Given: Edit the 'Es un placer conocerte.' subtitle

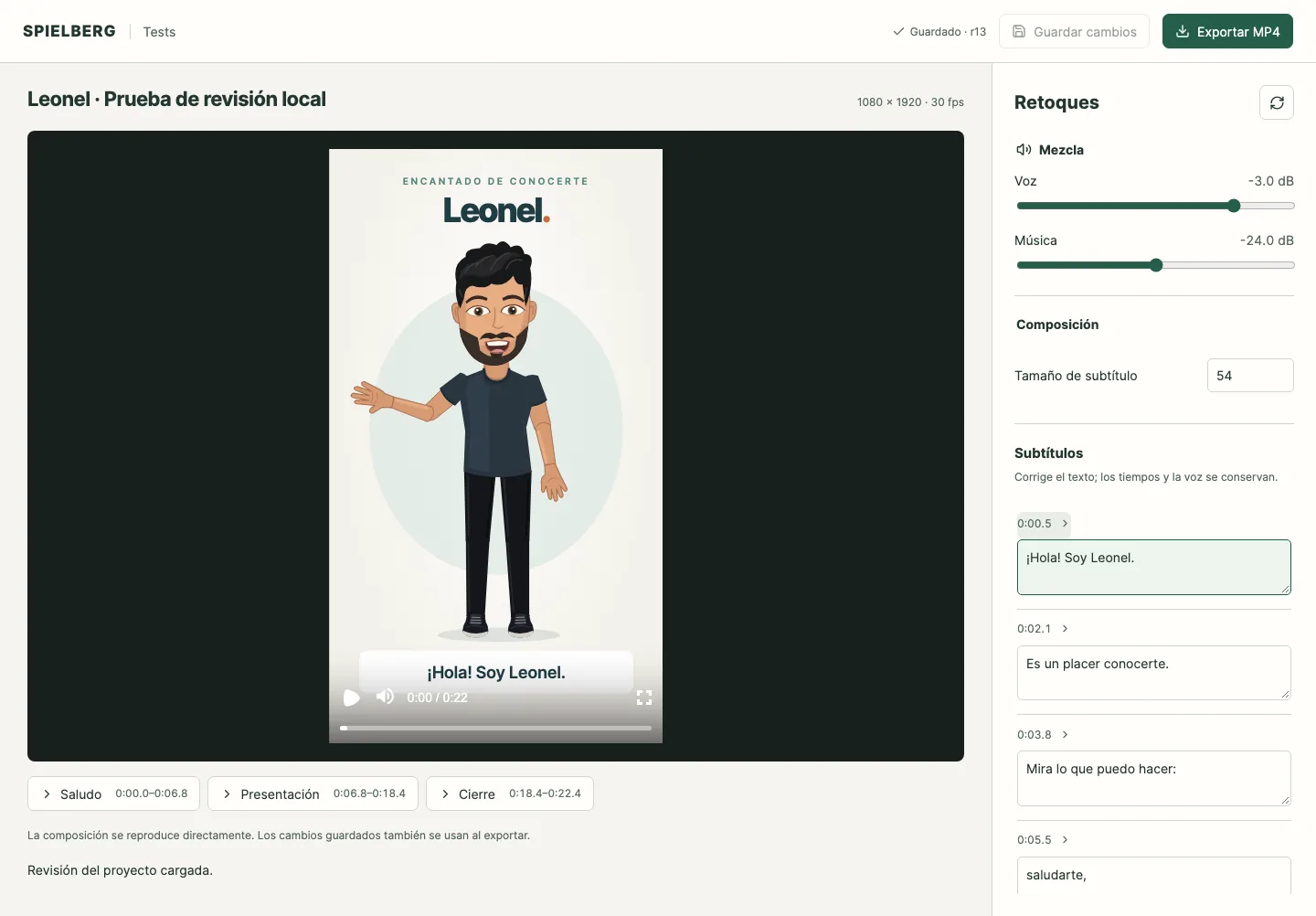Looking at the screenshot, I should coord(1153,673).
